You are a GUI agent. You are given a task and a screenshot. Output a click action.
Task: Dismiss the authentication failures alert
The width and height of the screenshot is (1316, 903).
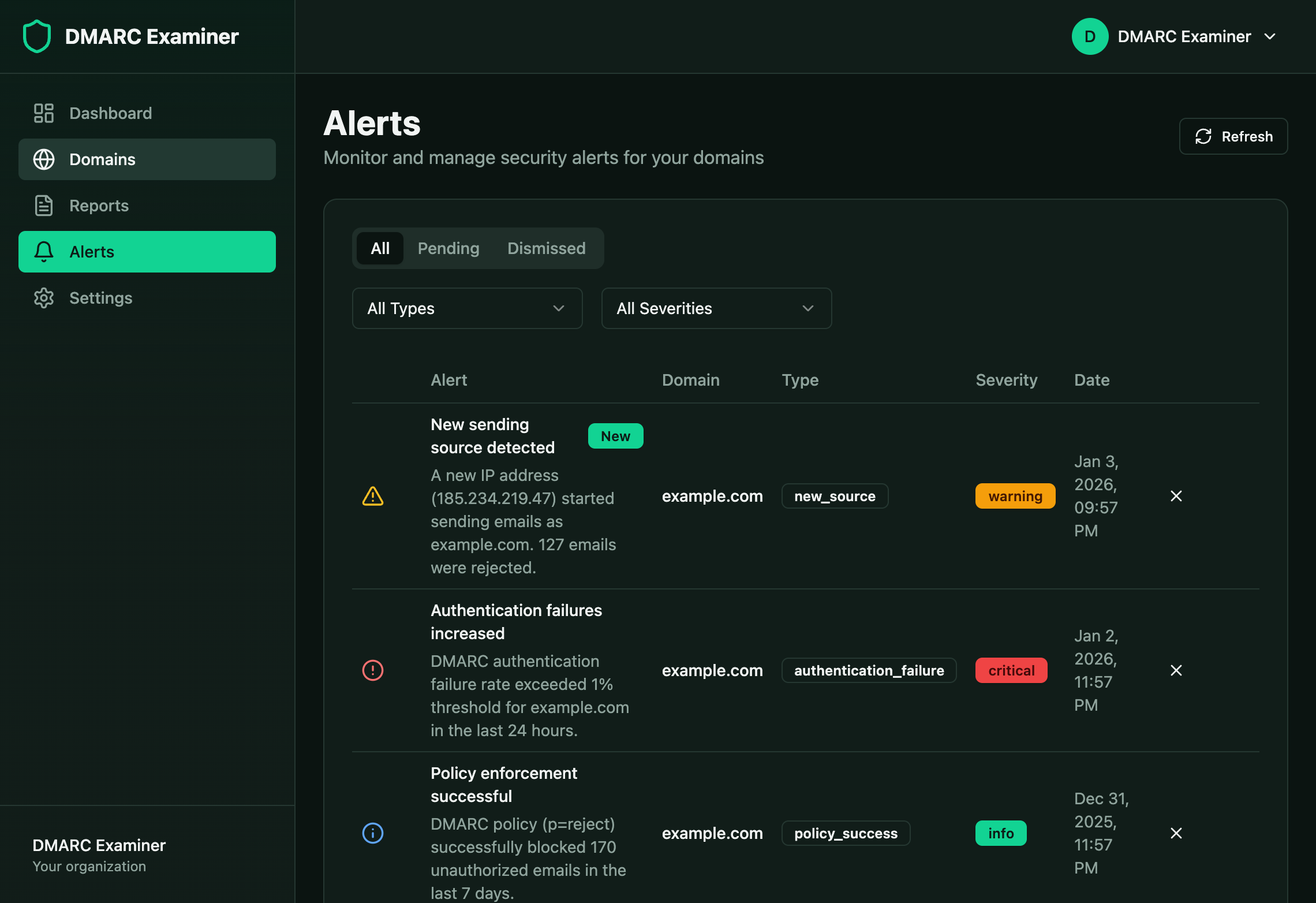coord(1177,670)
